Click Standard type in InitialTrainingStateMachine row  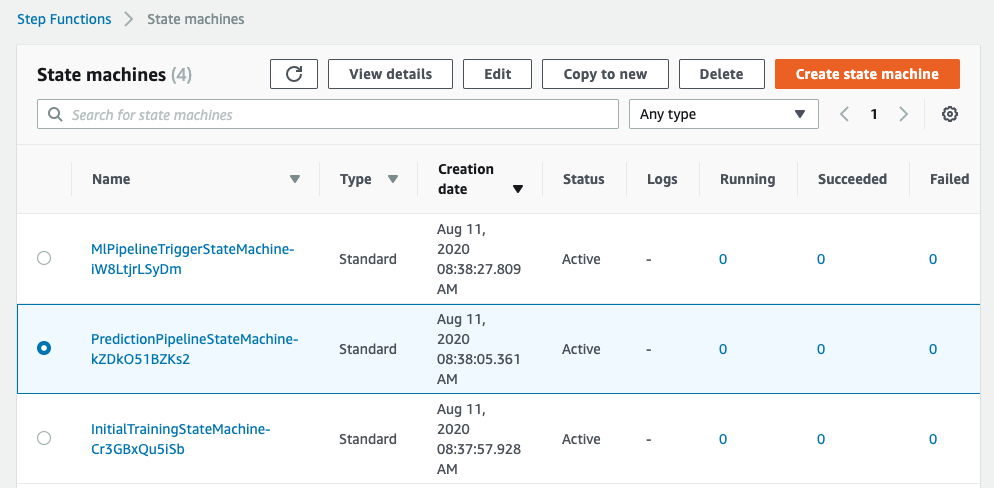pyautogui.click(x=368, y=439)
